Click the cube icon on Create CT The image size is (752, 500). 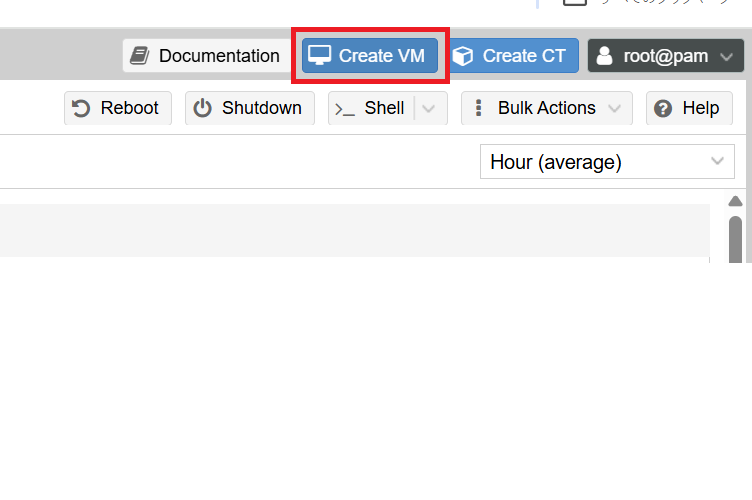[x=463, y=56]
